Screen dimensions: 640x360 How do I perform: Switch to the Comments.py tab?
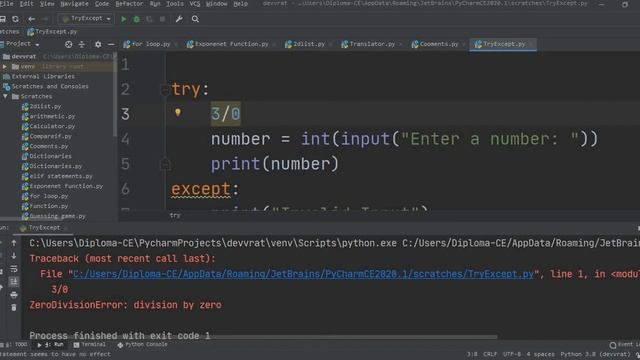click(x=438, y=44)
